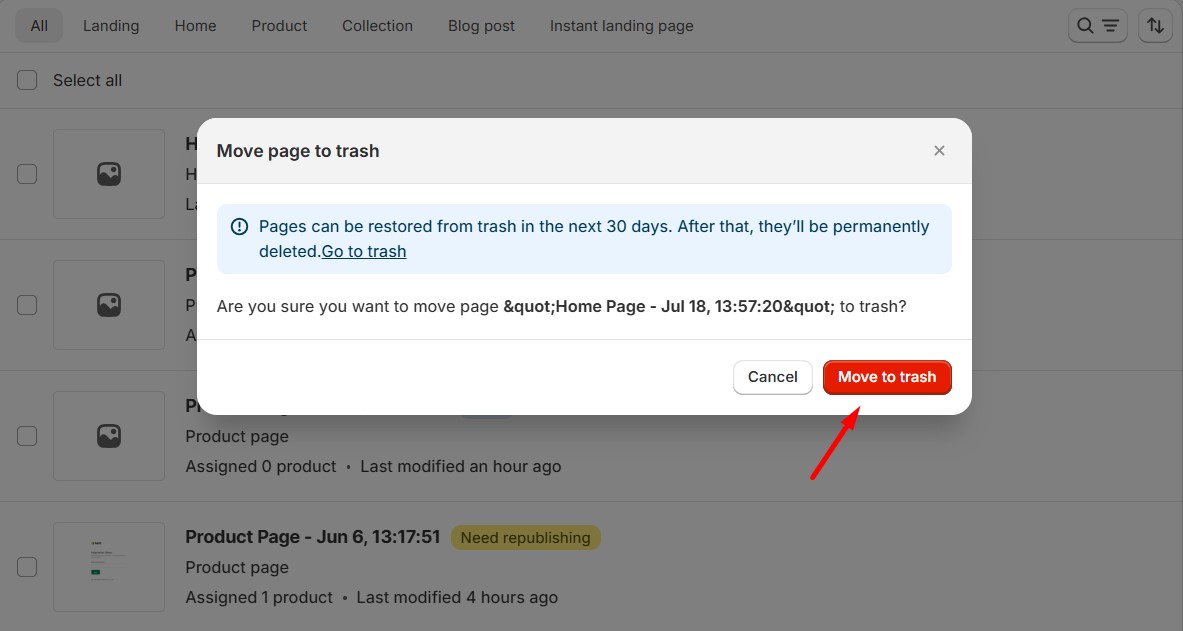
Task: Confirm with the red Move to trash button
Action: (x=886, y=377)
